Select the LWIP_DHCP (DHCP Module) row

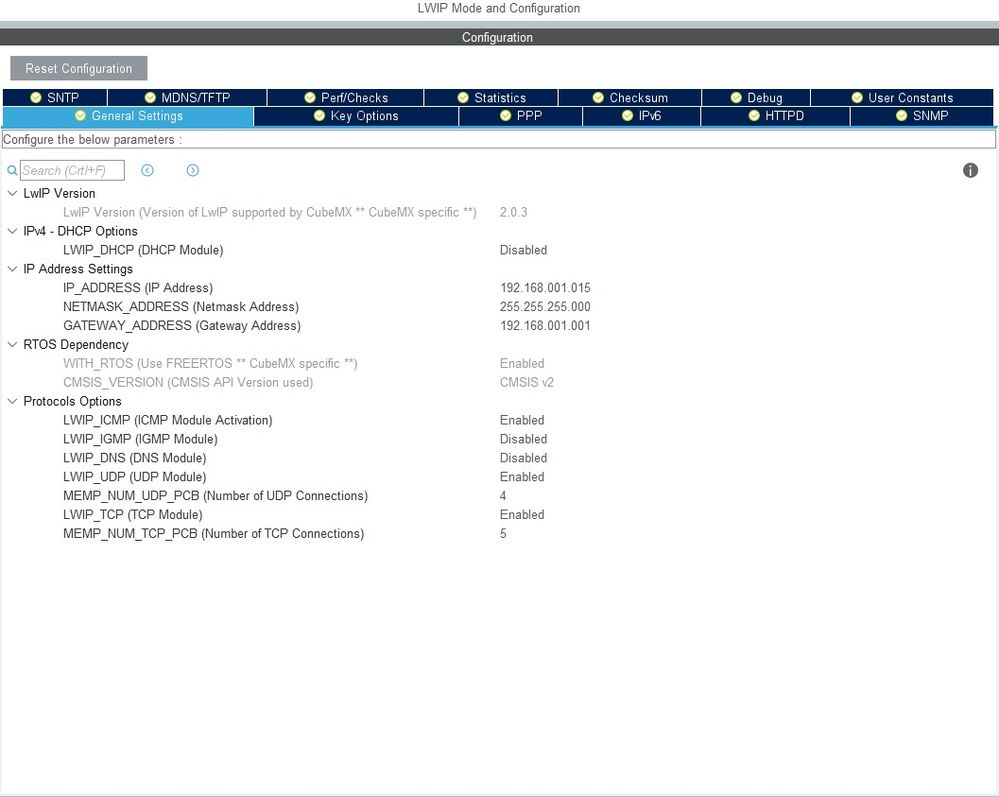(143, 250)
